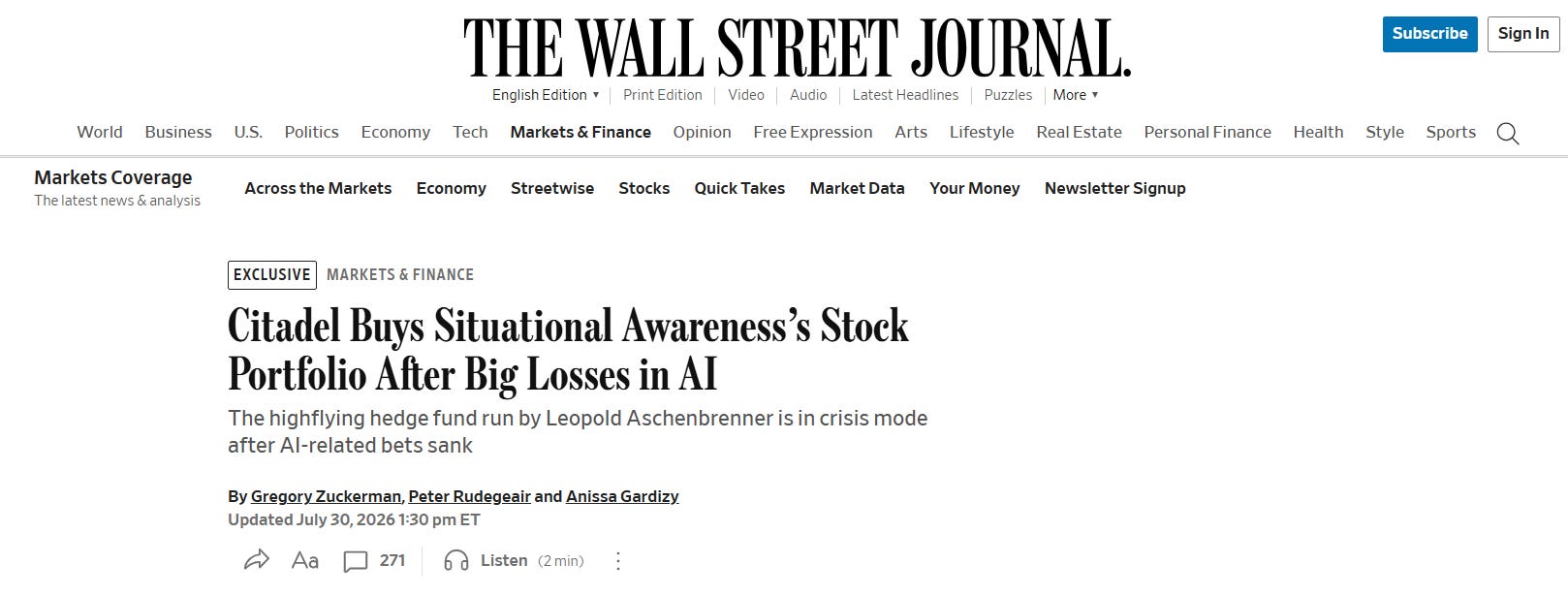
Task: Open the Markets & Finance section
Action: pyautogui.click(x=580, y=132)
